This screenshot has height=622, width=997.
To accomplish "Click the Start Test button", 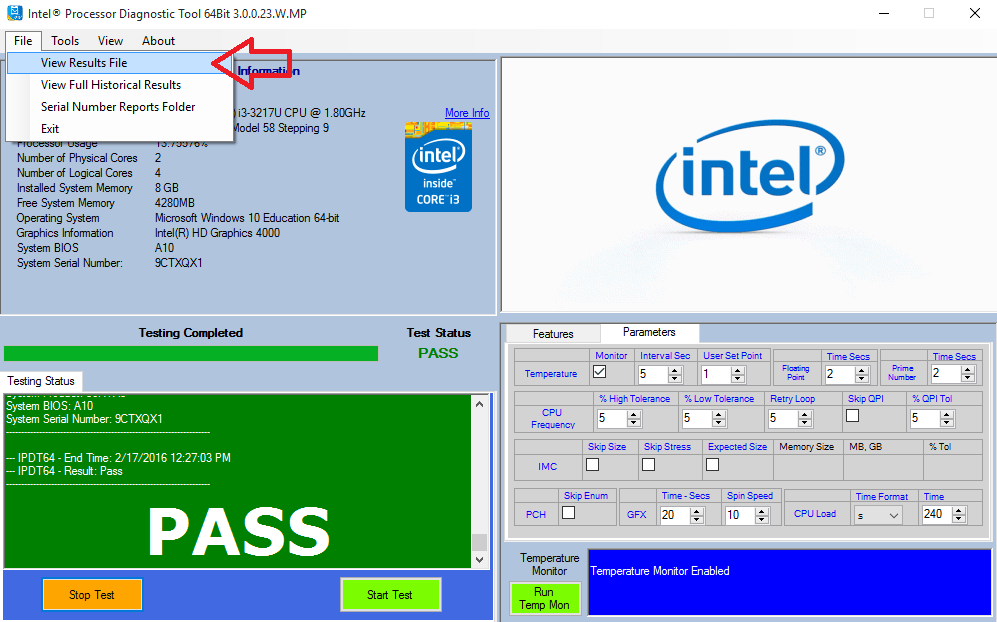I will point(390,595).
